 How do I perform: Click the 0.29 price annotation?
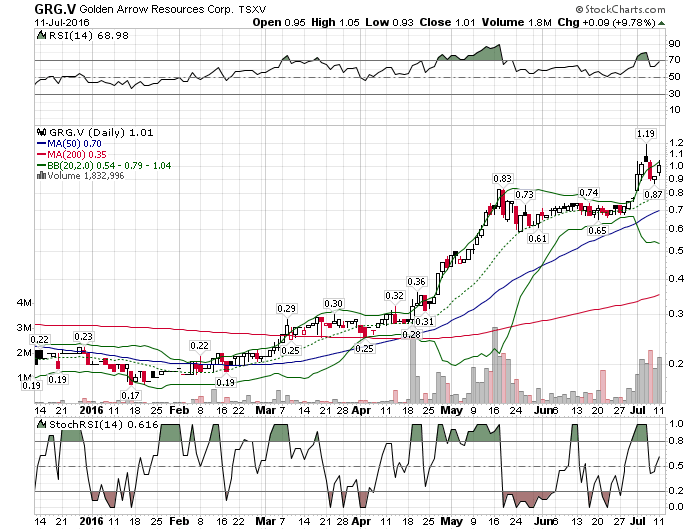pyautogui.click(x=286, y=309)
